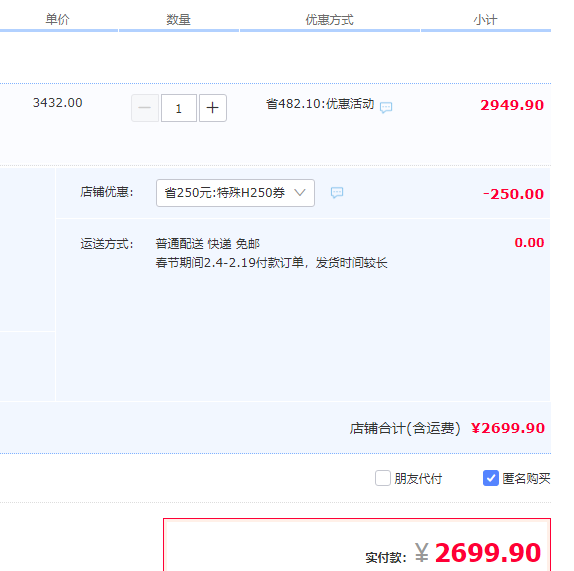The height and width of the screenshot is (571, 574).
Task: Open the 省250元:特殊H250券 coupon dropdown
Action: coord(235,193)
